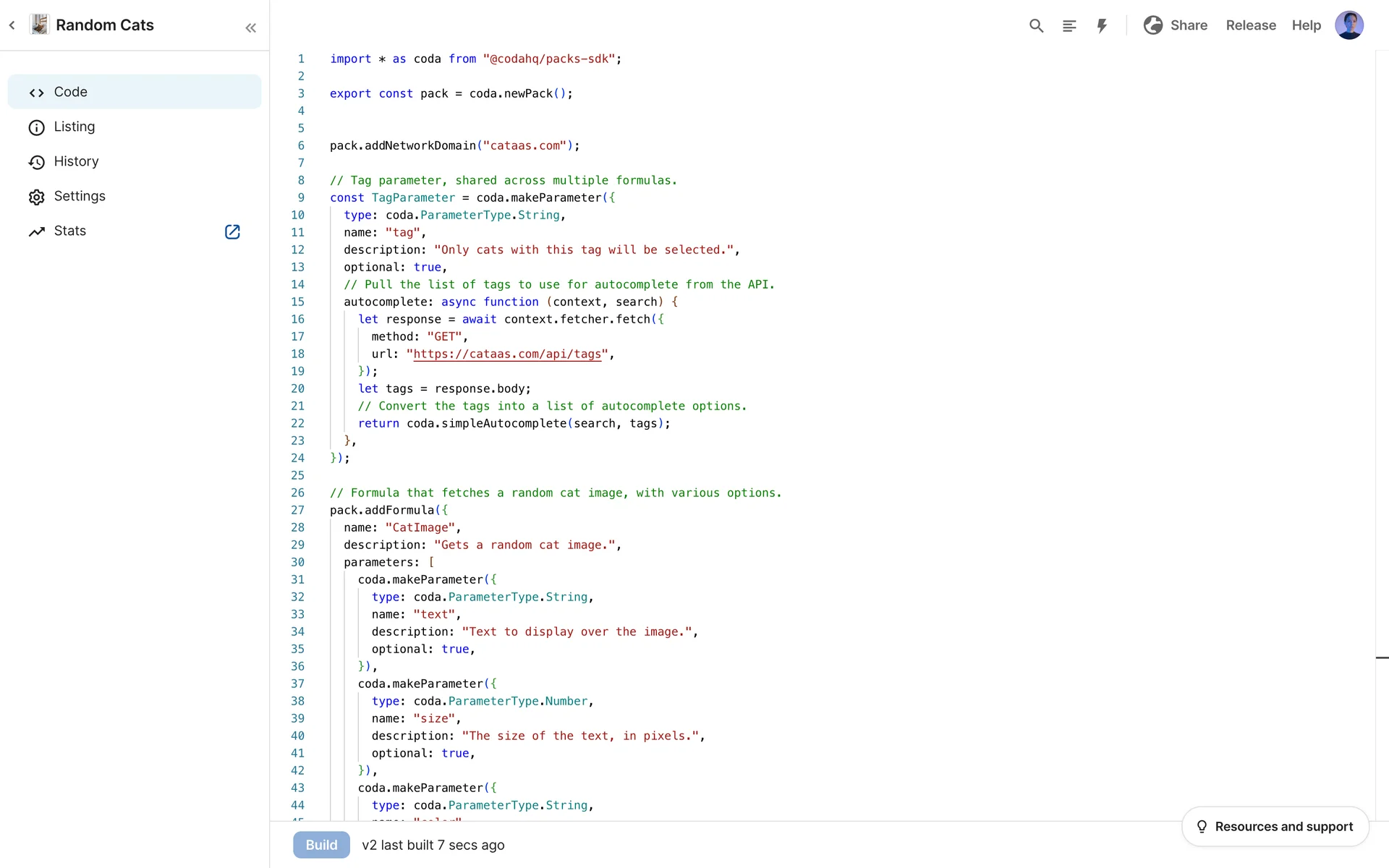Click the back arrow beside Random Cats
Image resolution: width=1389 pixels, height=868 pixels.
(12, 25)
